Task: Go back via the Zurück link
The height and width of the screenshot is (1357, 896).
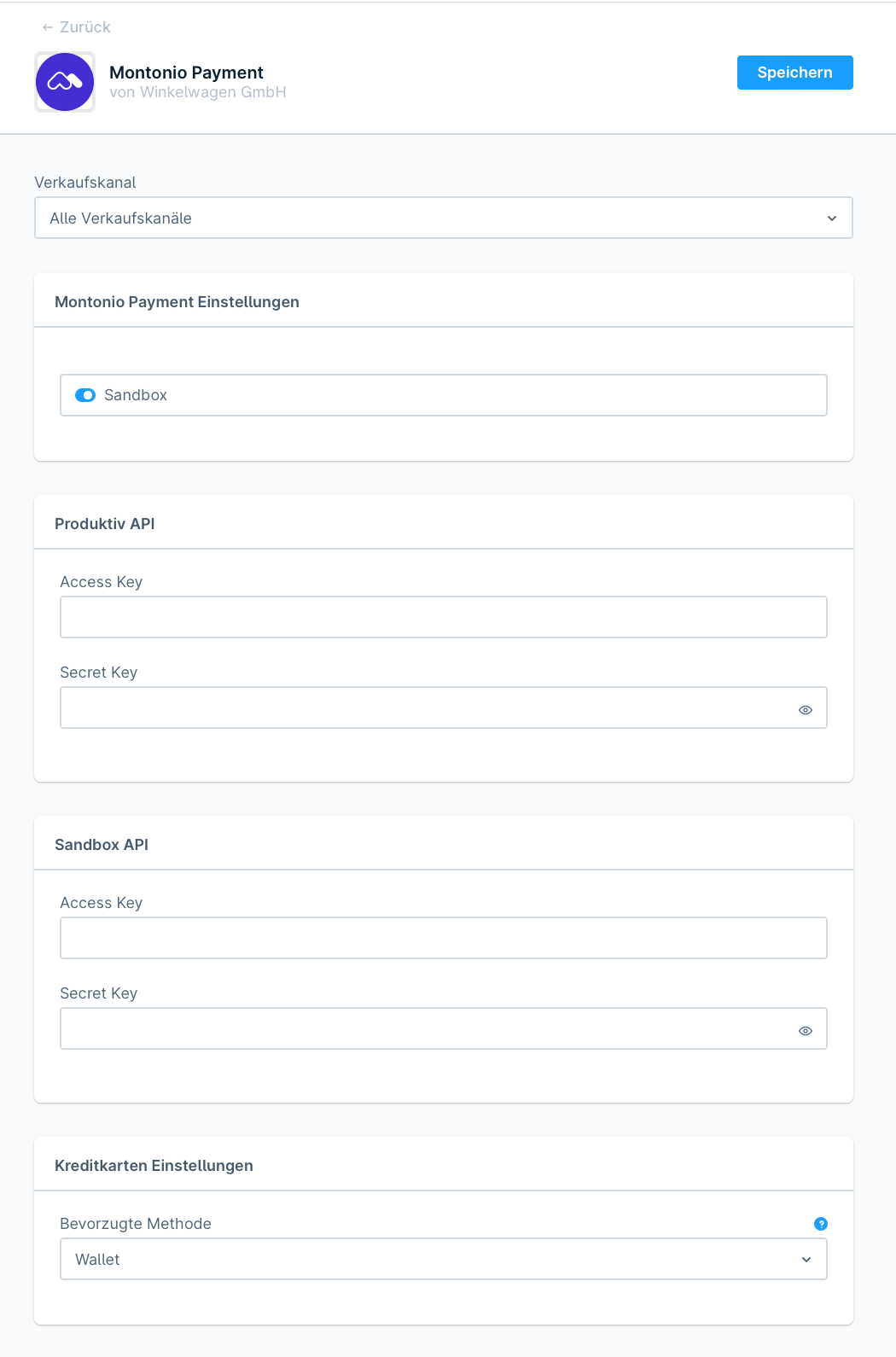Action: point(85,27)
